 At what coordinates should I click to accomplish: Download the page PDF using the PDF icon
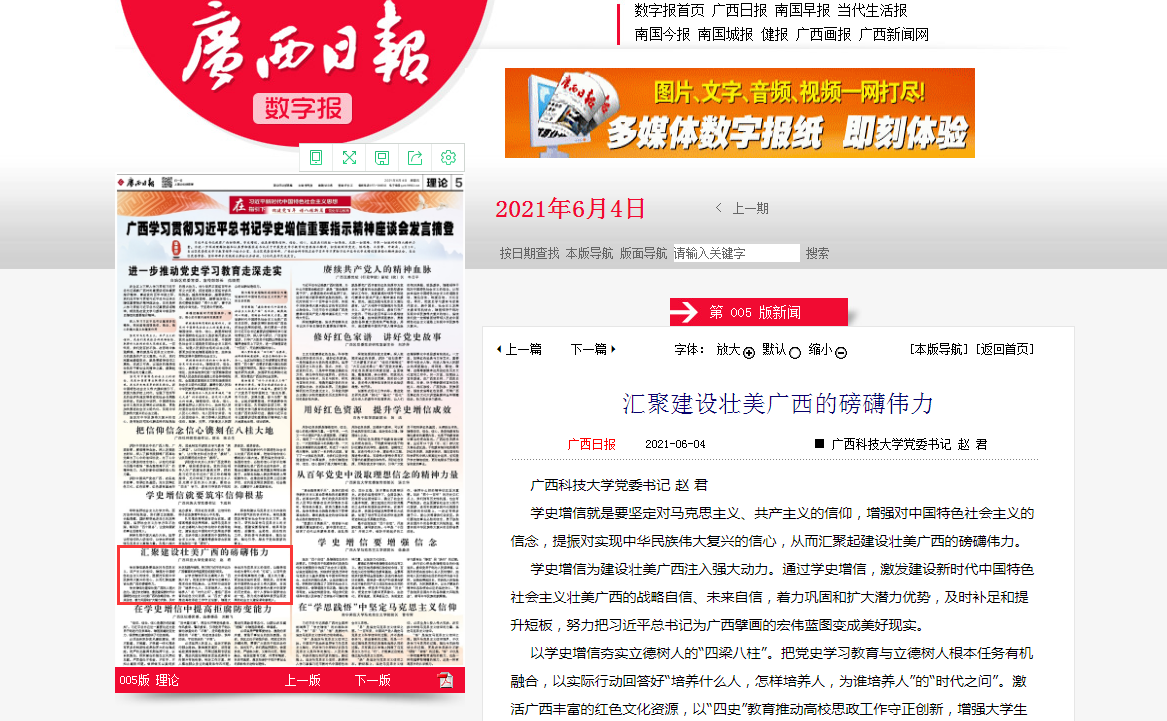tap(445, 680)
